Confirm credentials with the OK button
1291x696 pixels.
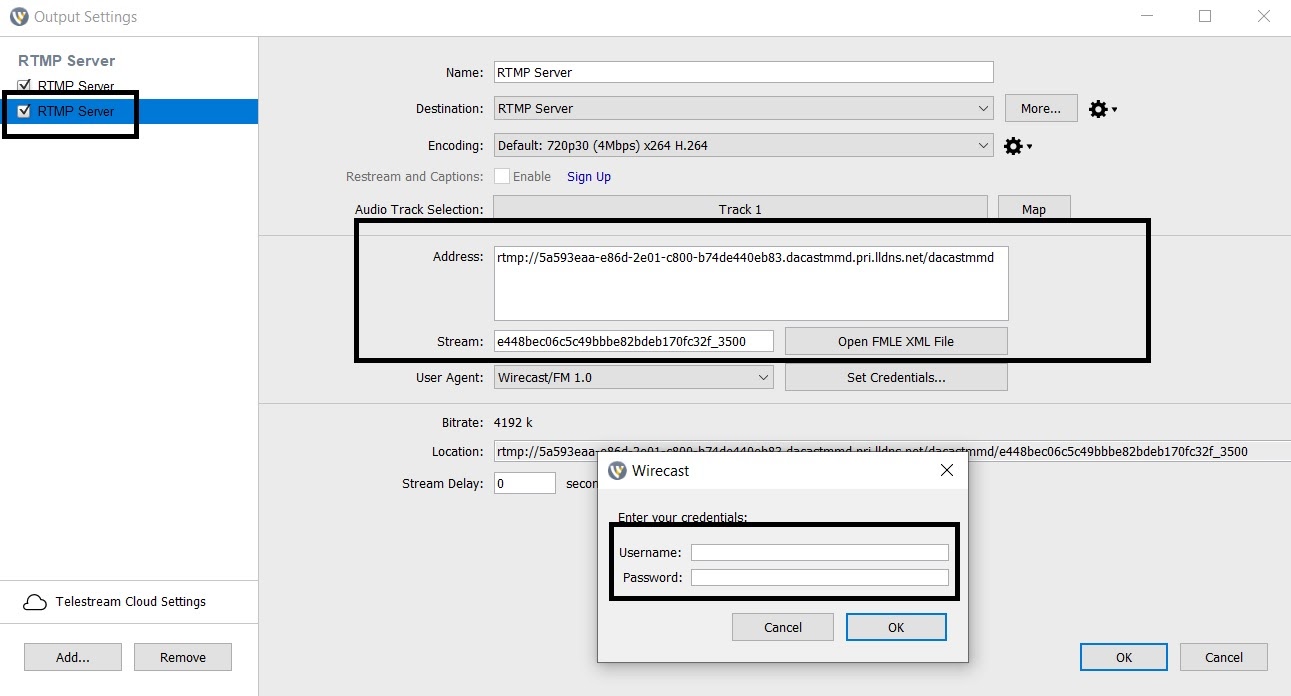click(895, 626)
